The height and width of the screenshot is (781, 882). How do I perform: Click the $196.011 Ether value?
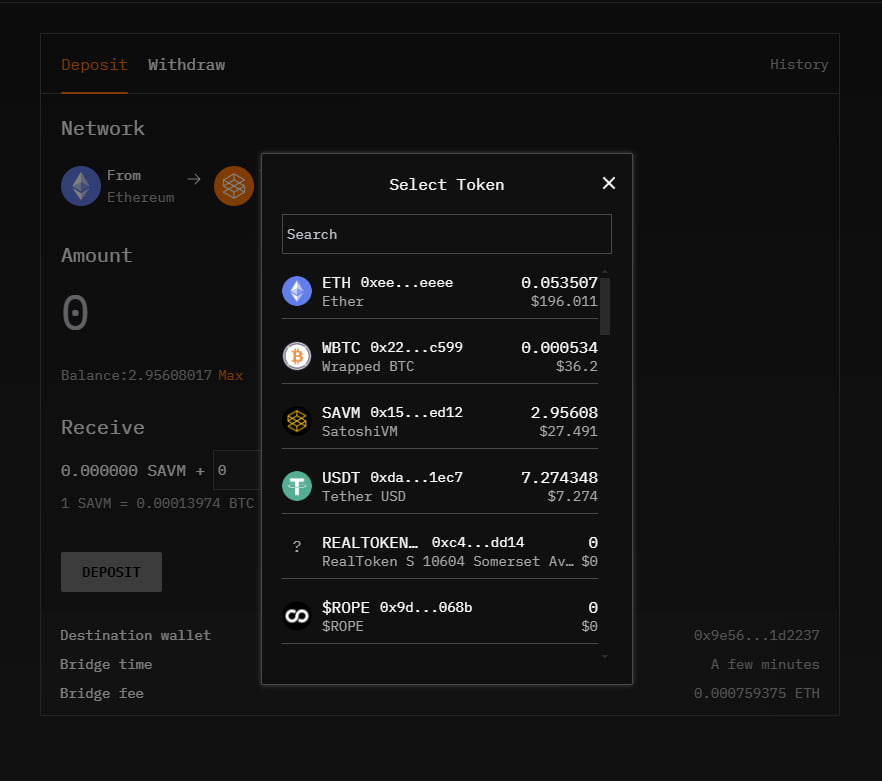click(x=564, y=301)
